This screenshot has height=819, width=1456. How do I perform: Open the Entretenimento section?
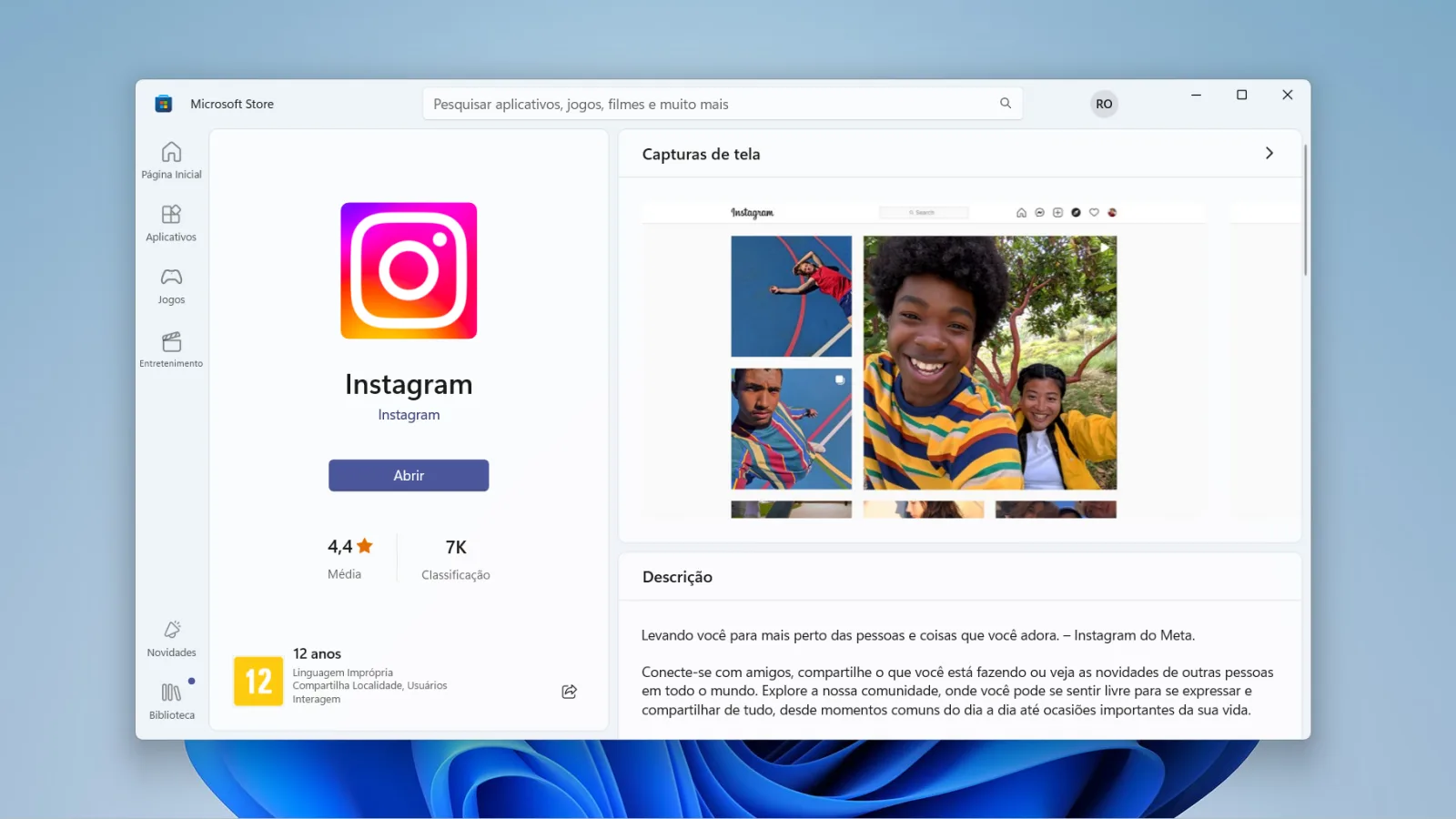click(171, 350)
